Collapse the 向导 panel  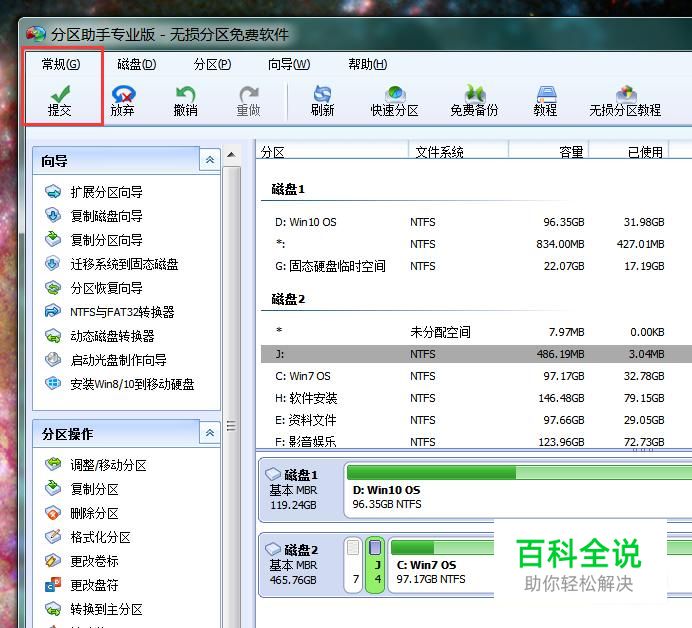tap(210, 160)
